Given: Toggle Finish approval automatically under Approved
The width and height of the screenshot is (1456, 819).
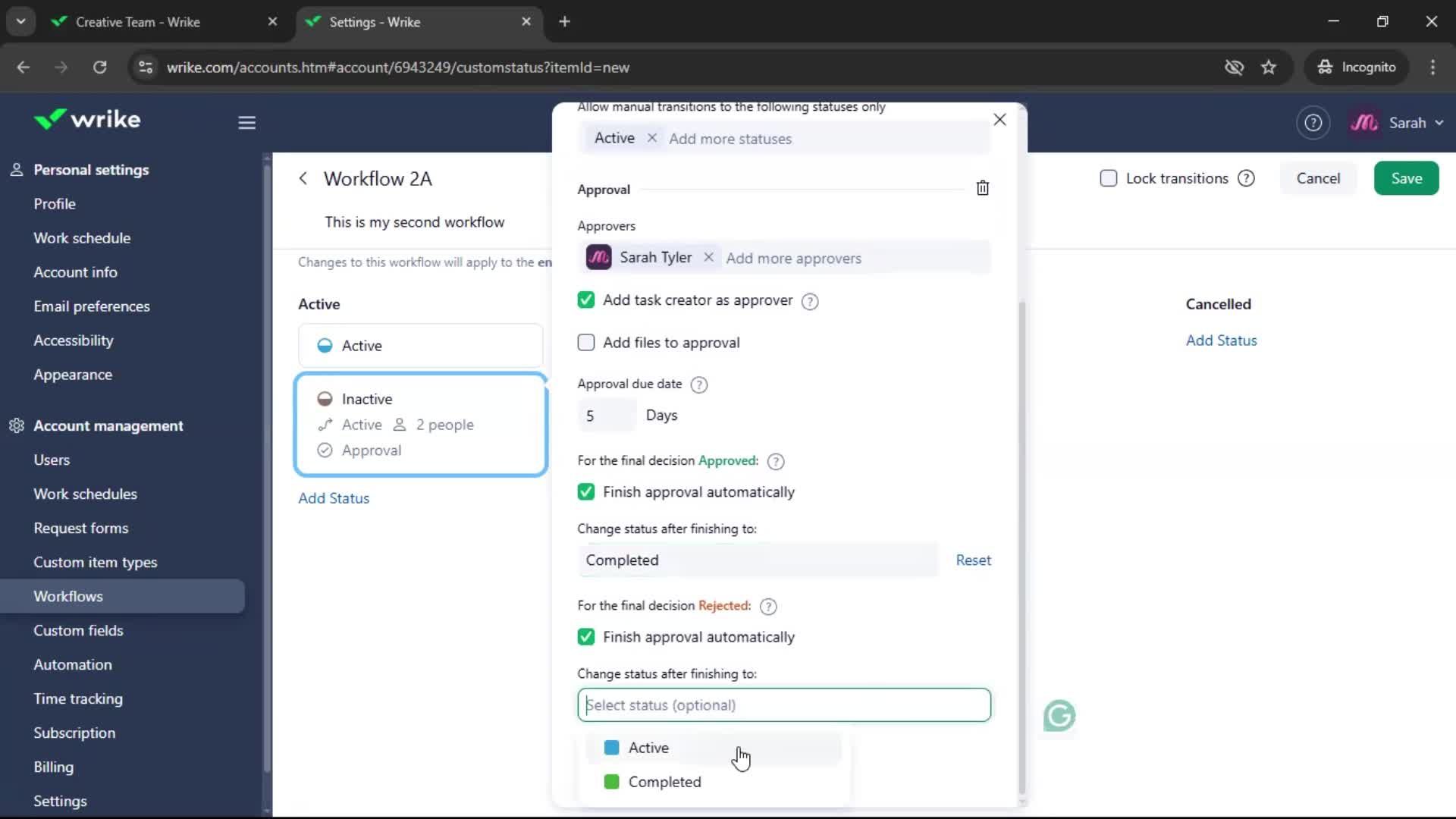Looking at the screenshot, I should (585, 491).
